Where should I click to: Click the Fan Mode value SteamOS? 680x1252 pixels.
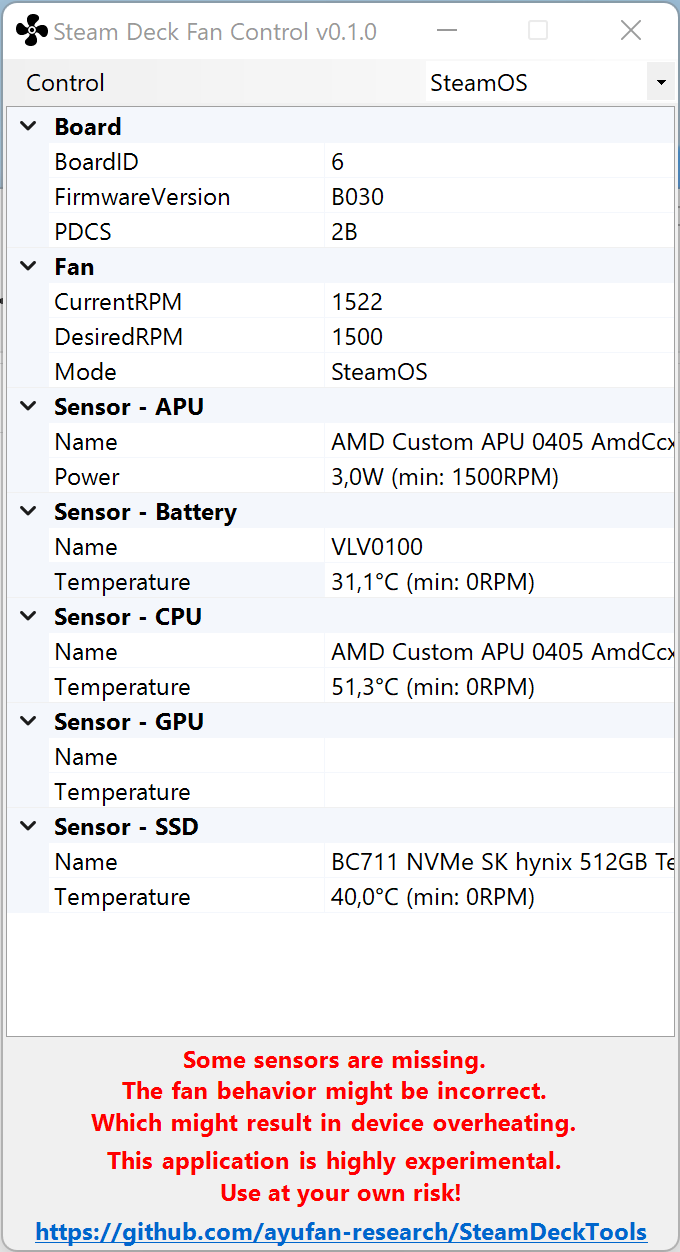(x=379, y=372)
